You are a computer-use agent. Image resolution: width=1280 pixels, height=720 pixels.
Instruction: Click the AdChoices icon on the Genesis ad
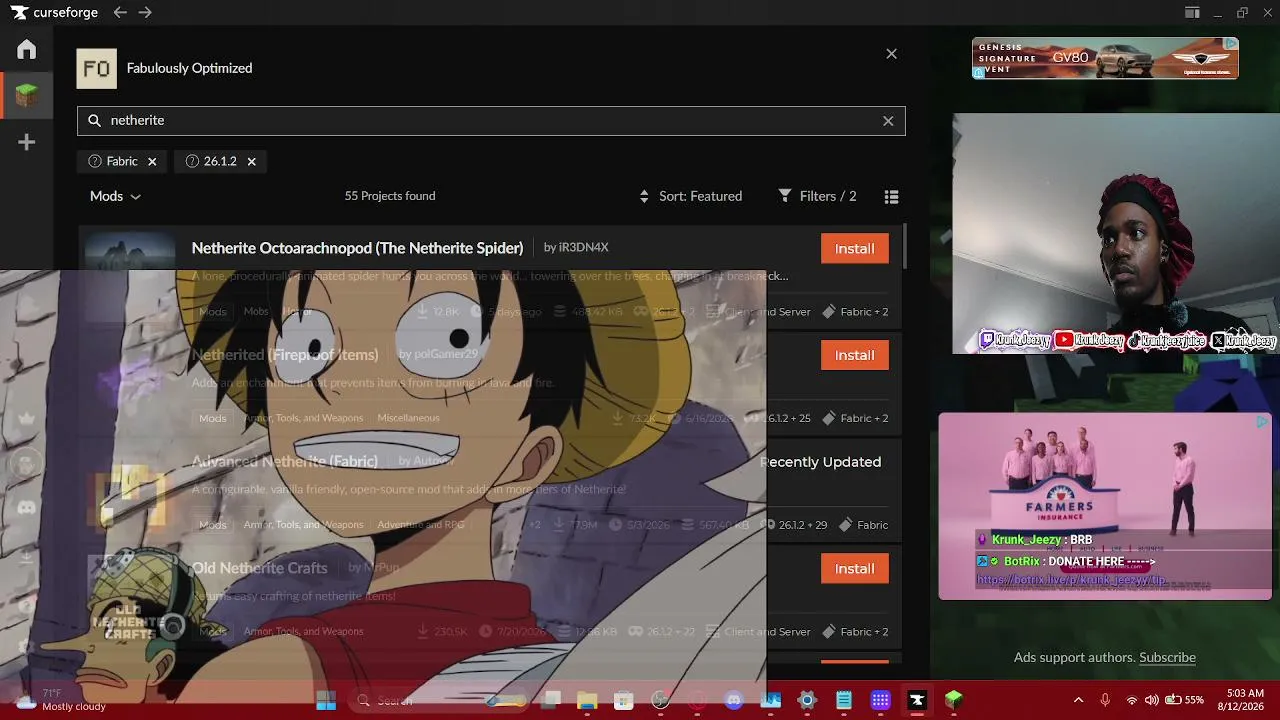[1232, 44]
